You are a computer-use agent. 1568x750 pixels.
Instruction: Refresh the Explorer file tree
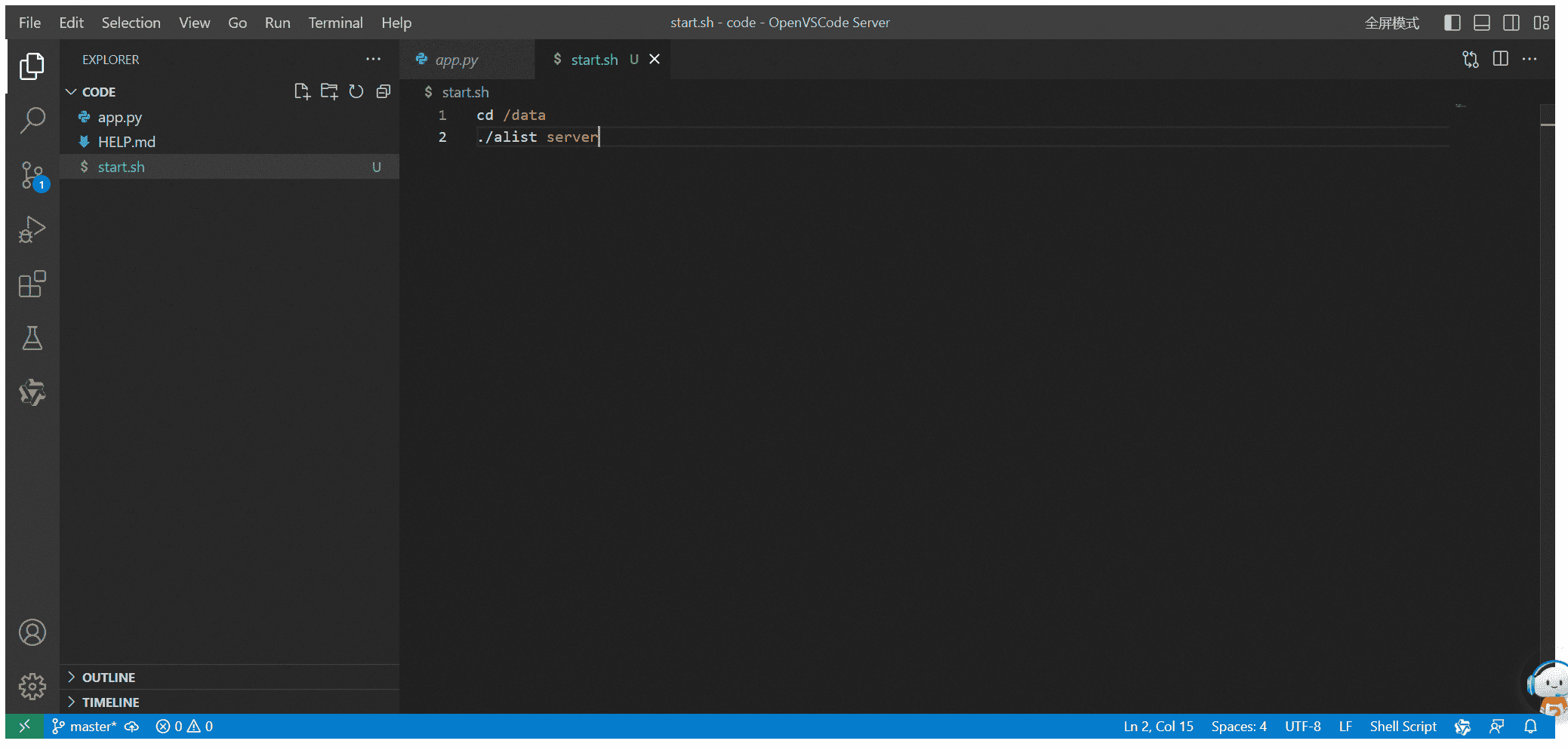point(356,92)
